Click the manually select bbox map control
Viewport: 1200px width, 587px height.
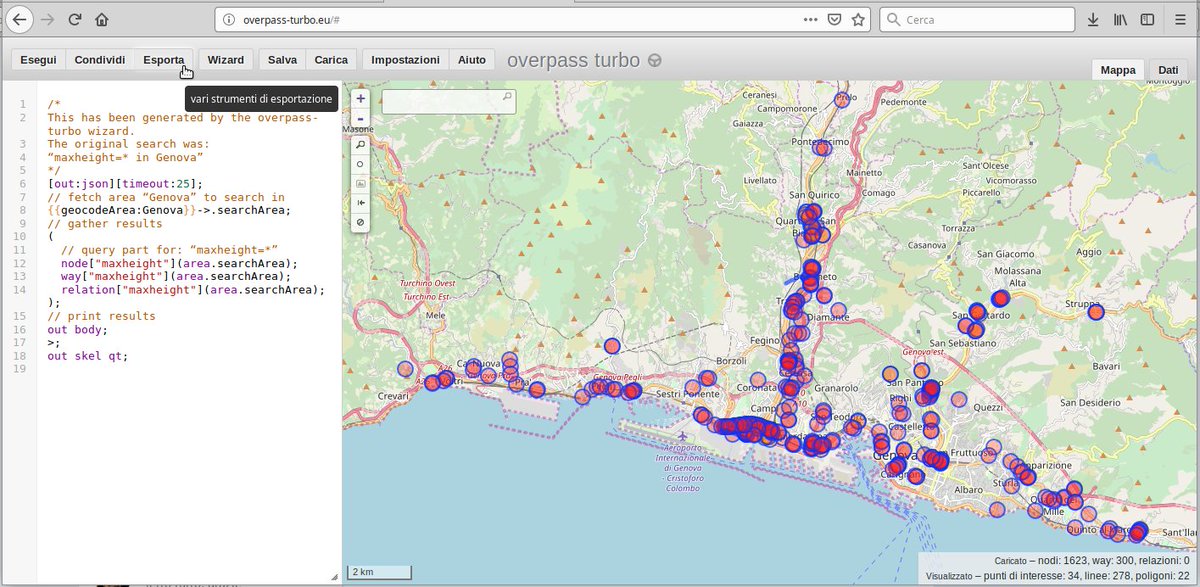click(360, 183)
